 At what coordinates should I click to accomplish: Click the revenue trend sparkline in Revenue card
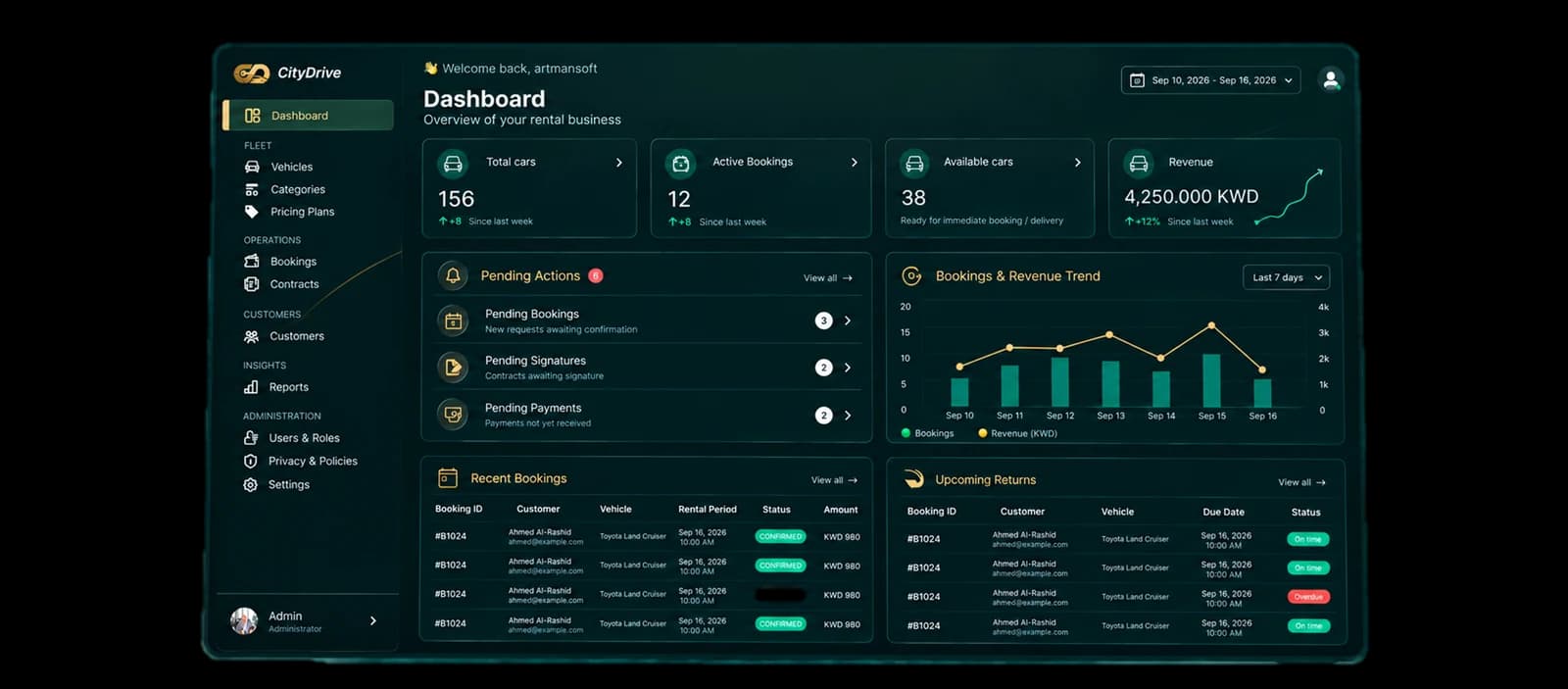click(x=1289, y=197)
